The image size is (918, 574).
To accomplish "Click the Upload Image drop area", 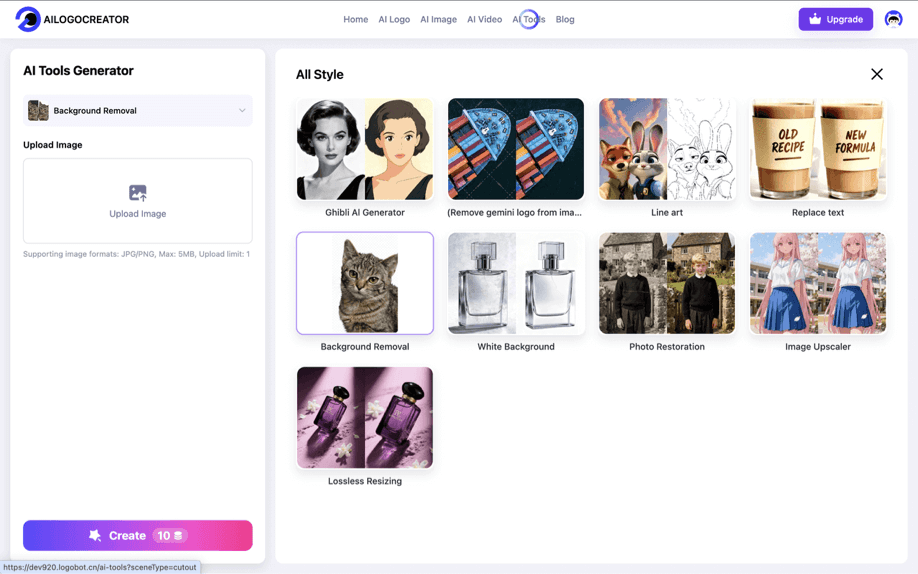I will pyautogui.click(x=138, y=201).
